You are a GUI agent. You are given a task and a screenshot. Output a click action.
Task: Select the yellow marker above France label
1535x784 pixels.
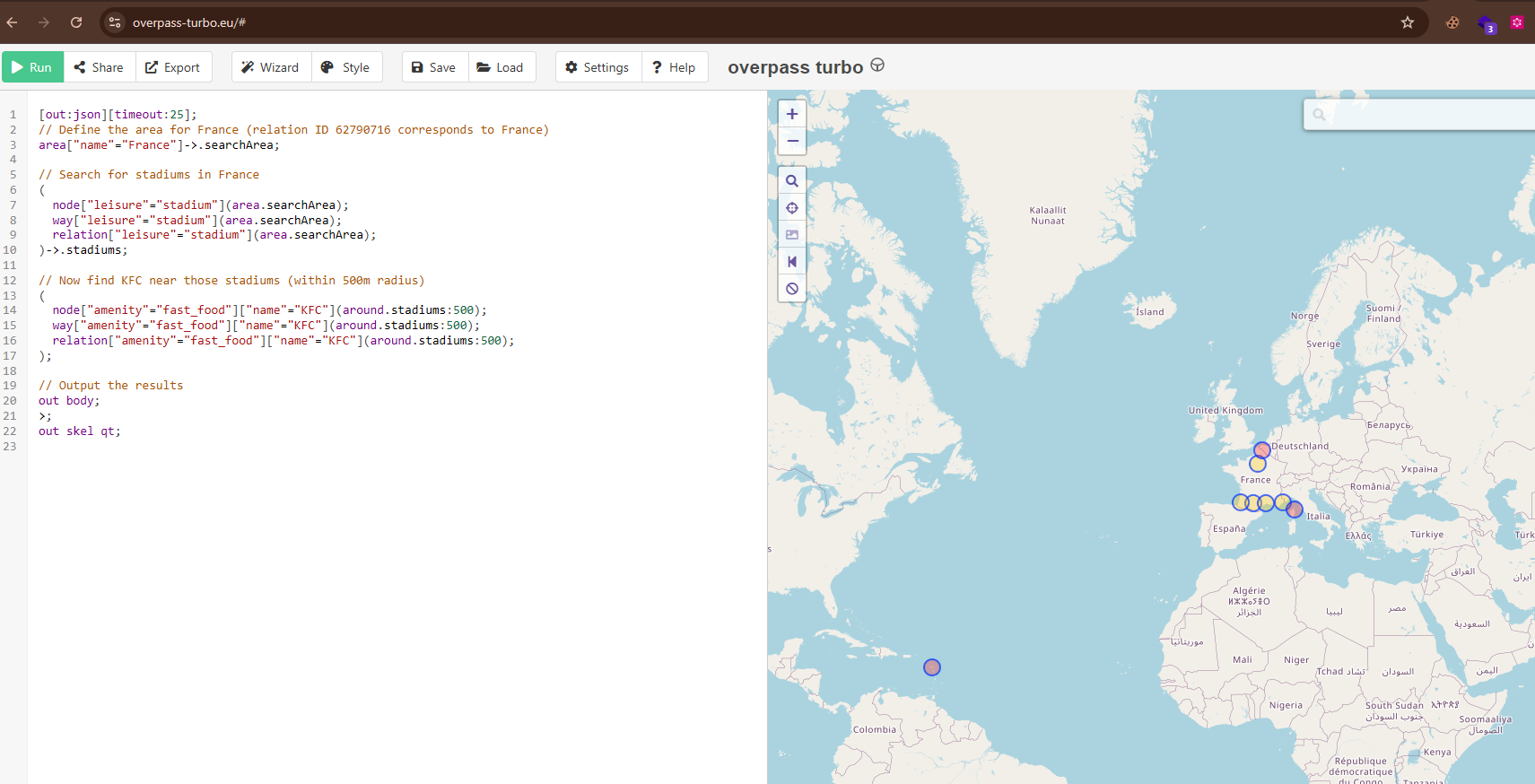pyautogui.click(x=1258, y=464)
